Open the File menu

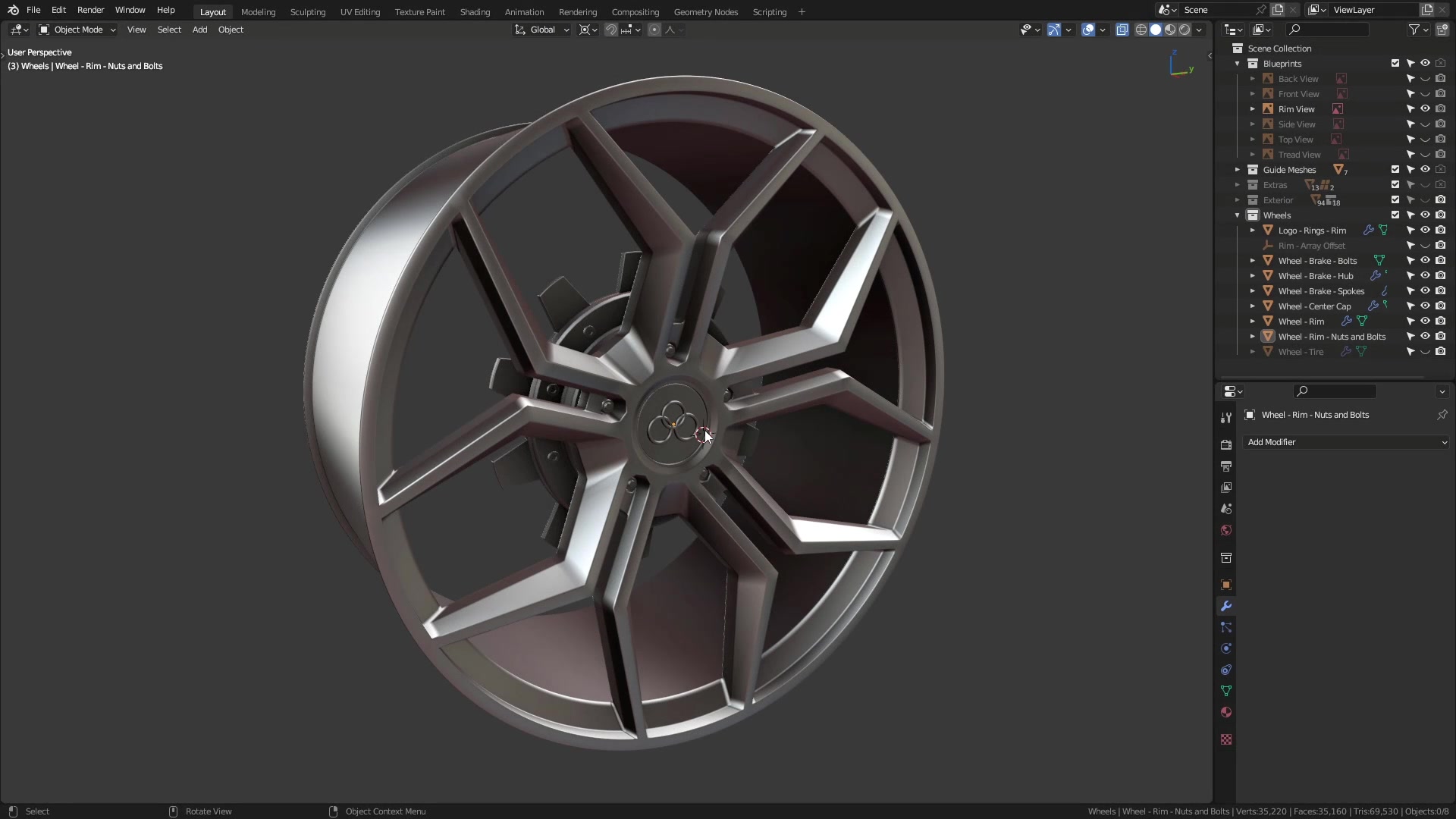tap(33, 10)
